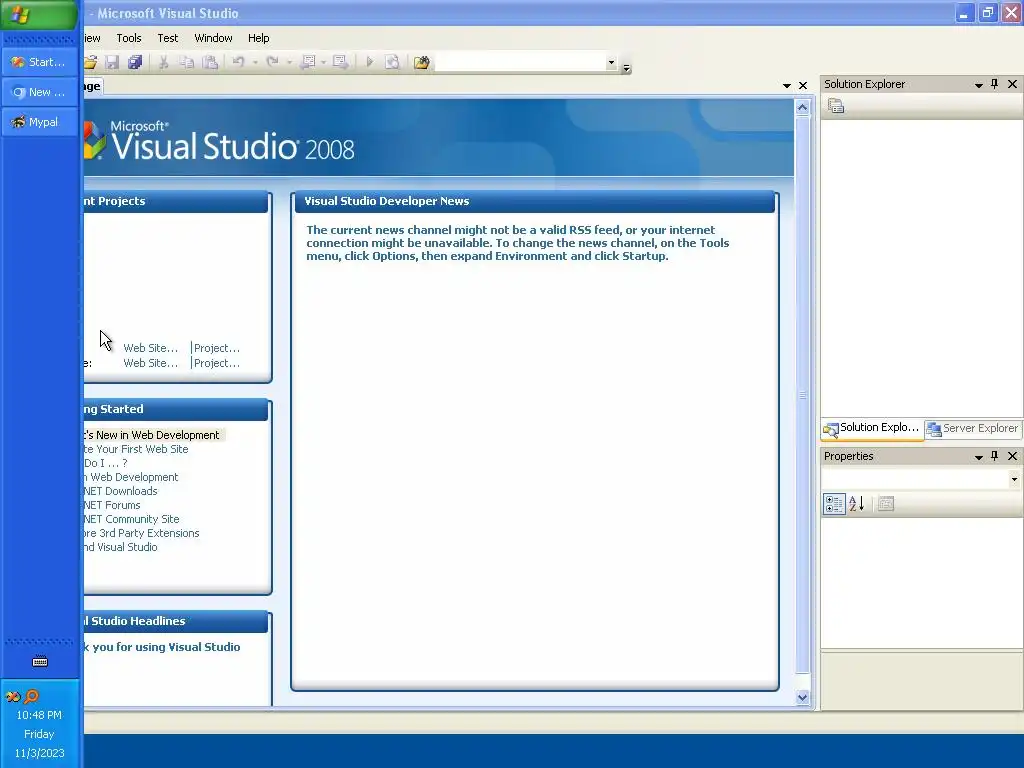Click the first row Project link
This screenshot has width=1024, height=768.
point(217,348)
